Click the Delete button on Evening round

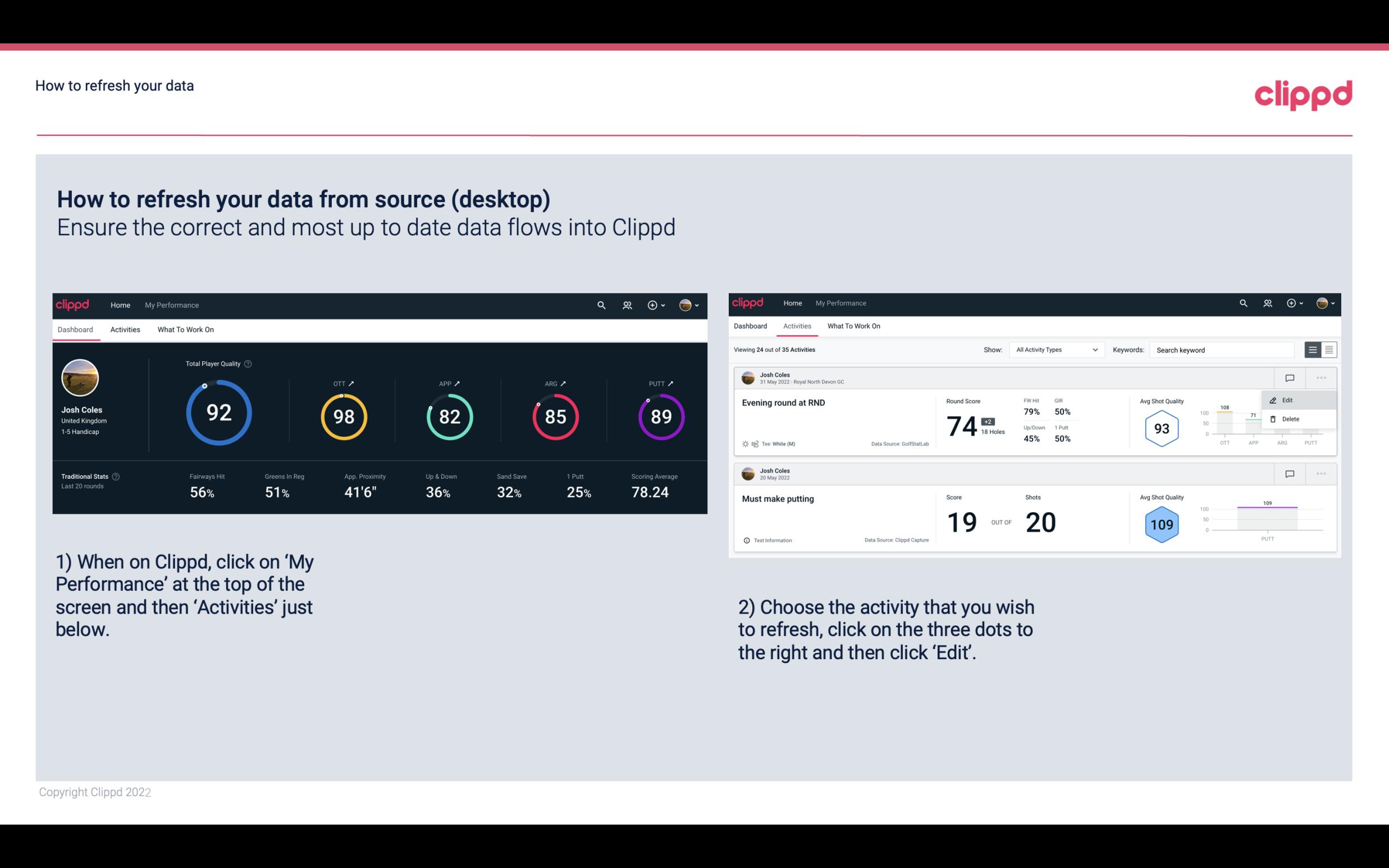[1291, 419]
